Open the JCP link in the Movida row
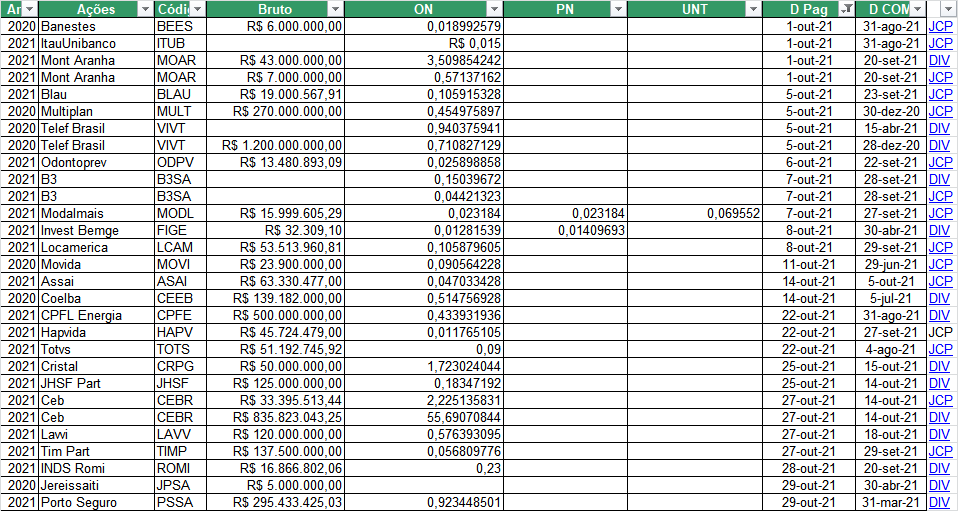Screen dimensions: 958x511 click(x=940, y=265)
